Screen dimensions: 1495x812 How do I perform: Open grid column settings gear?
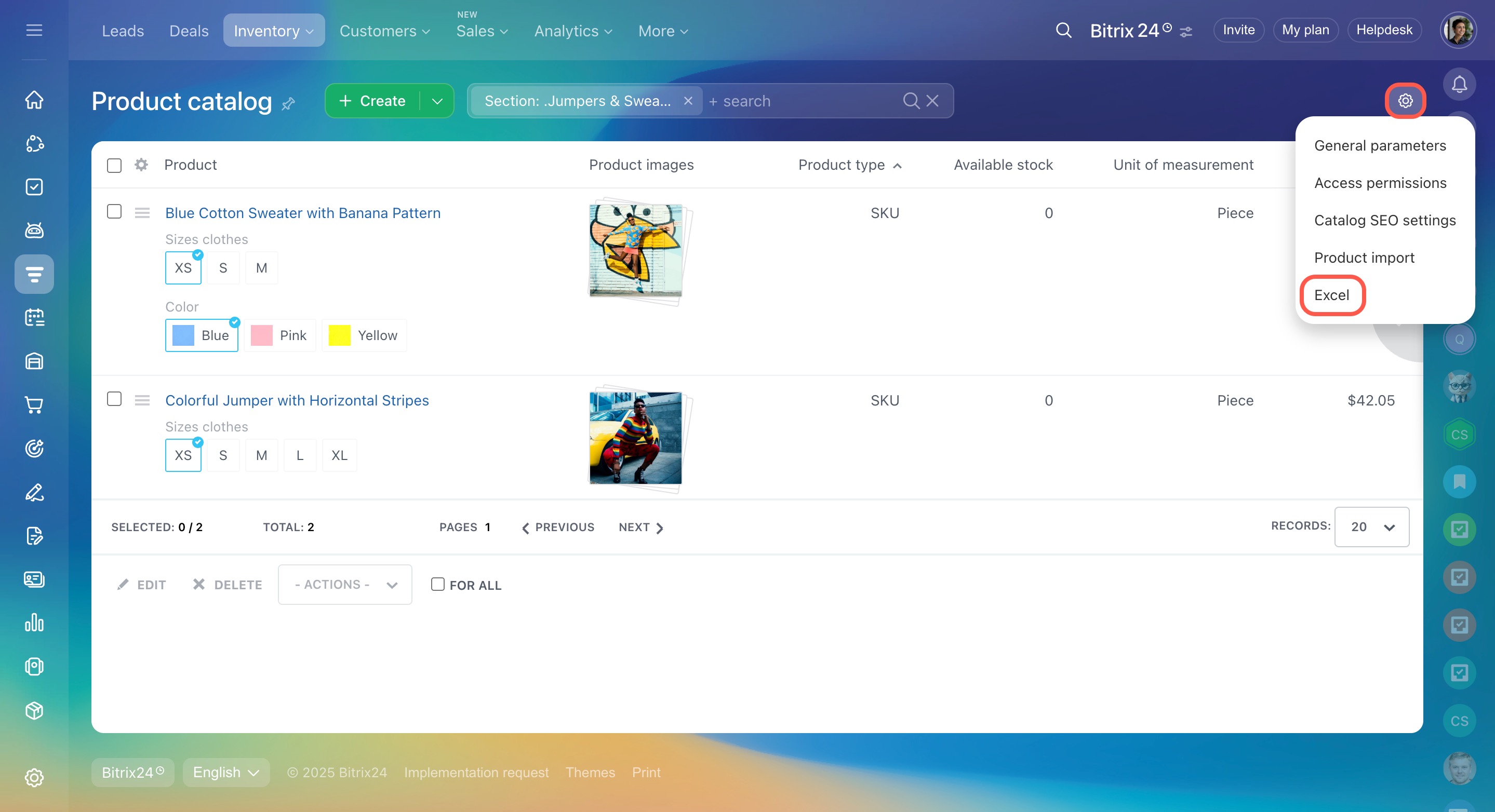[141, 165]
